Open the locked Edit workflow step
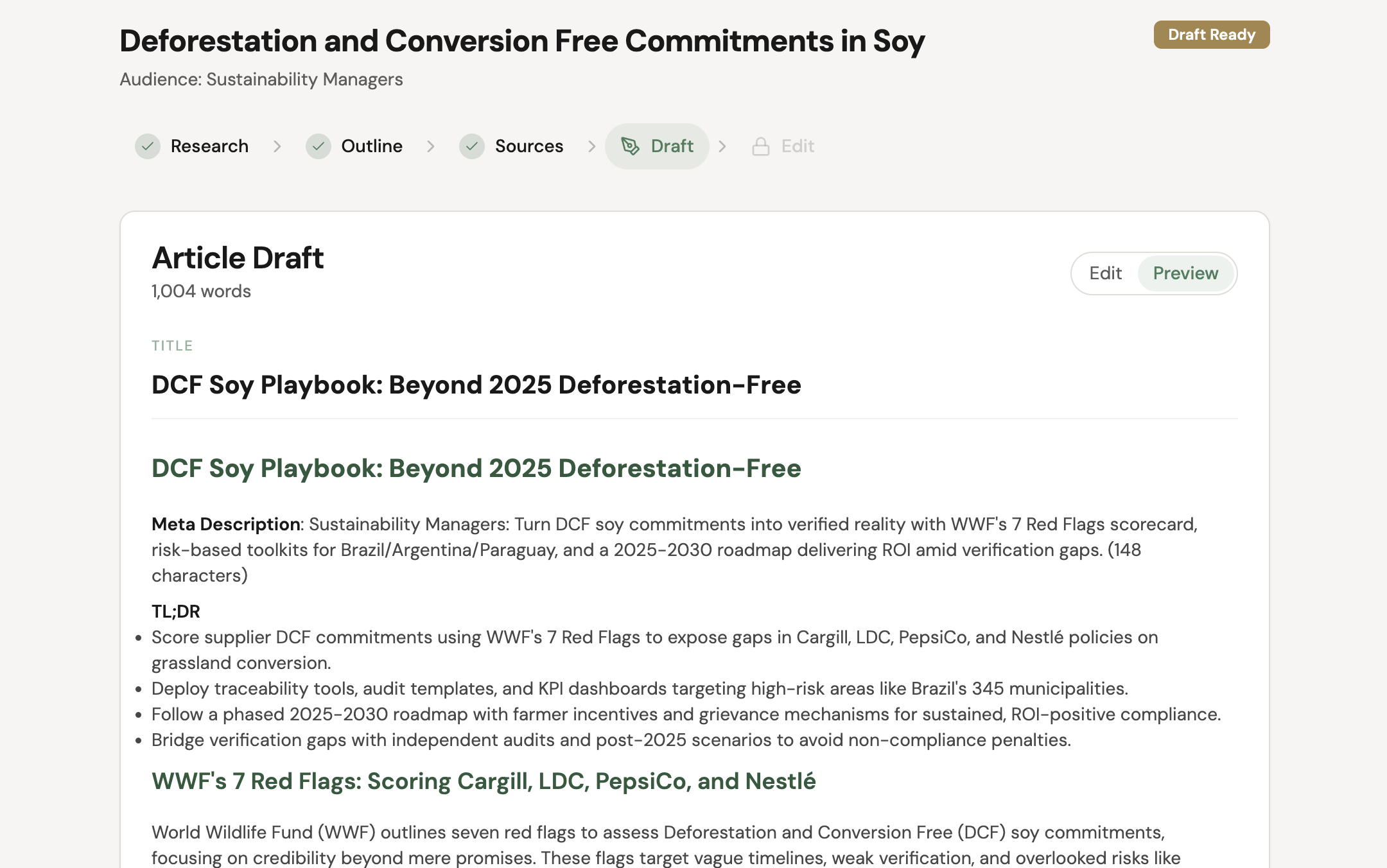 pyautogui.click(x=798, y=146)
